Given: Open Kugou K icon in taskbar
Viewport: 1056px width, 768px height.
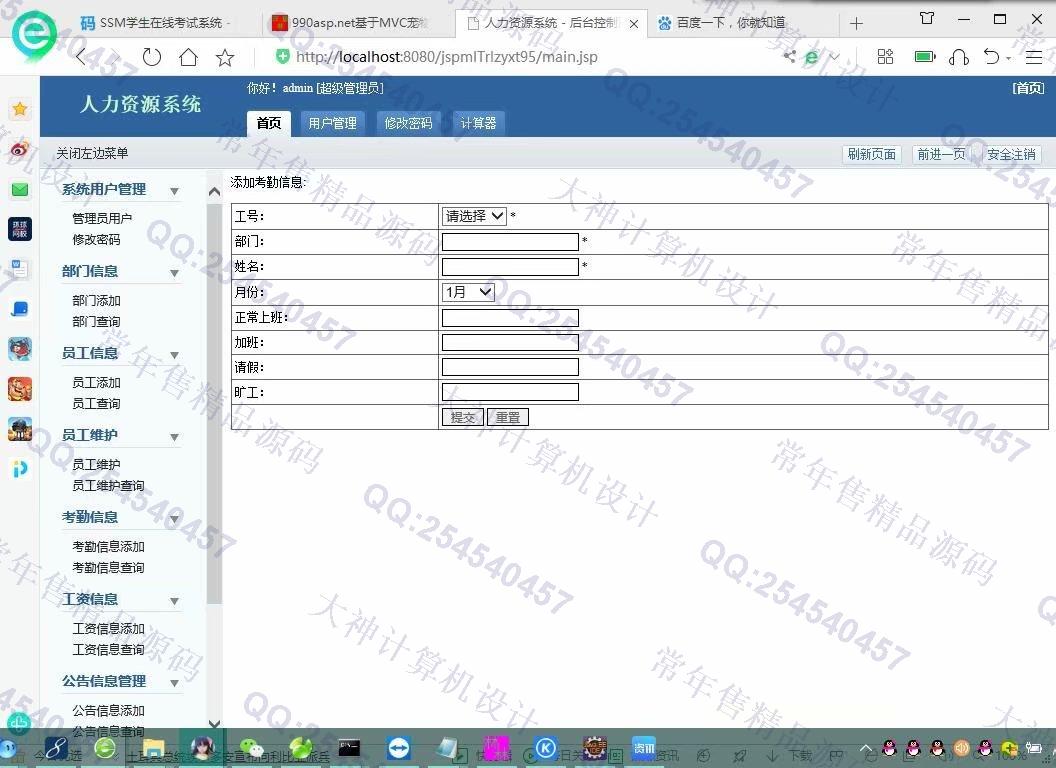Looking at the screenshot, I should coord(546,748).
